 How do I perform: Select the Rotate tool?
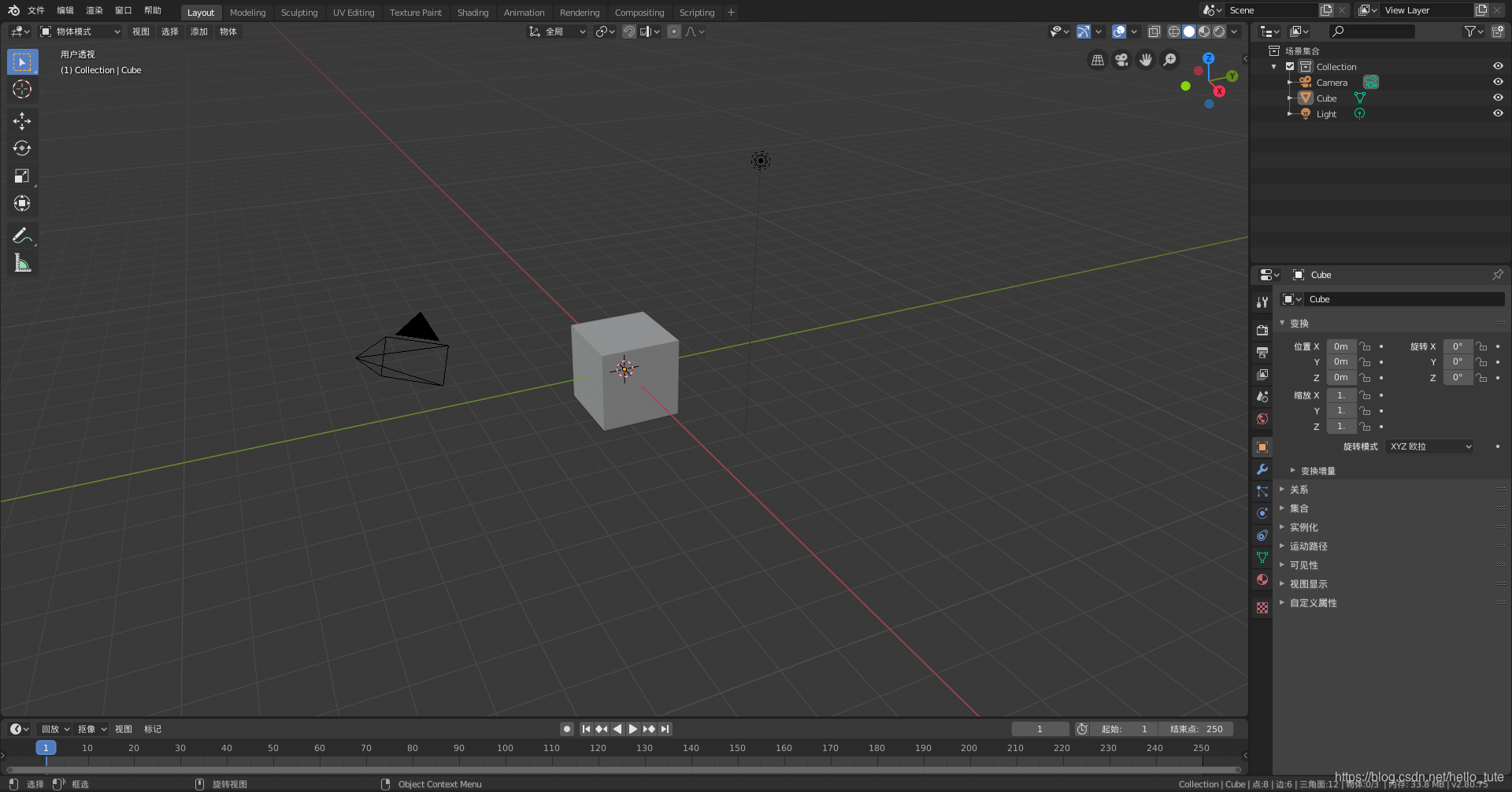pyautogui.click(x=22, y=148)
